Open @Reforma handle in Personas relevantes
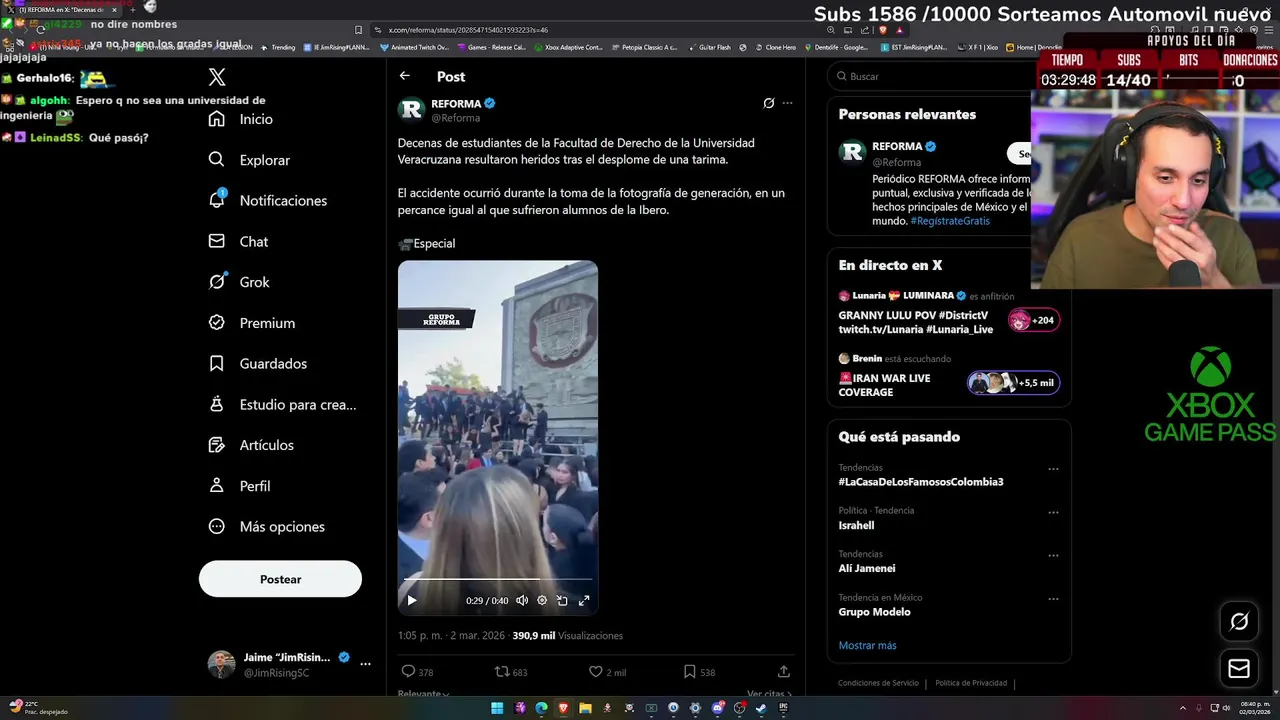Viewport: 1280px width, 720px height. [896, 162]
